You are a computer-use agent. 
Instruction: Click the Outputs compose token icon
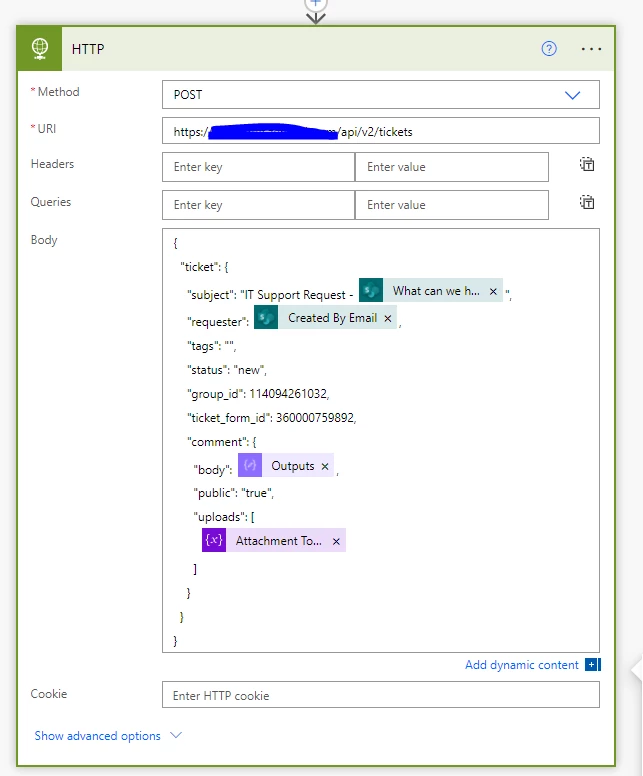[x=250, y=465]
